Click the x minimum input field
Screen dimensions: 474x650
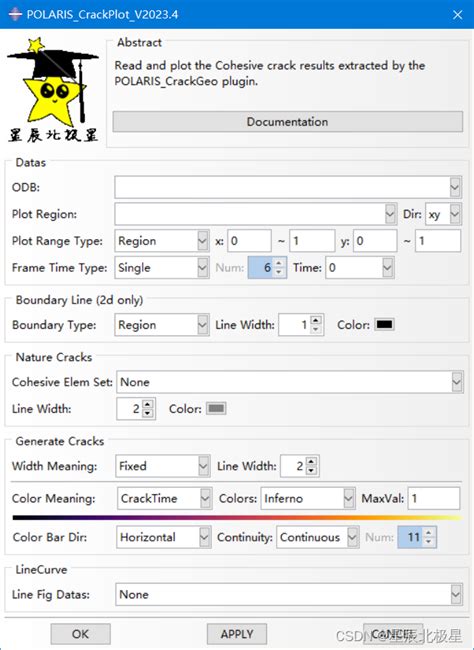(249, 241)
